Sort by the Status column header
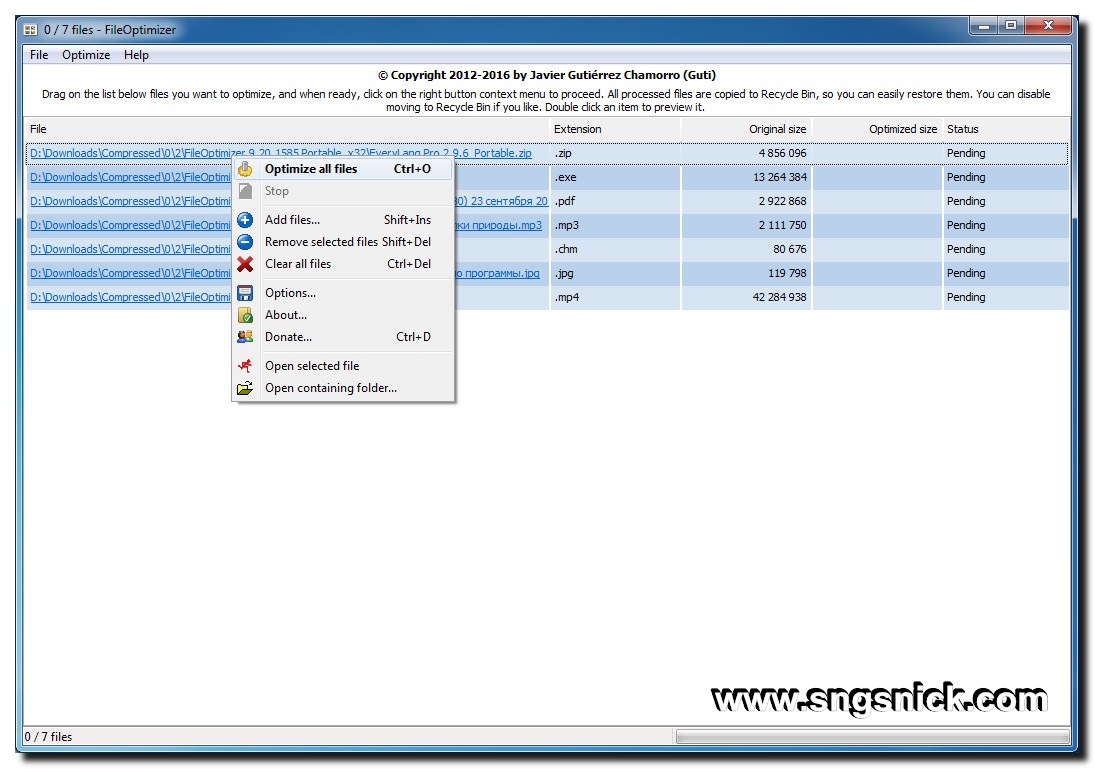This screenshot has width=1095, height=769. click(1006, 129)
